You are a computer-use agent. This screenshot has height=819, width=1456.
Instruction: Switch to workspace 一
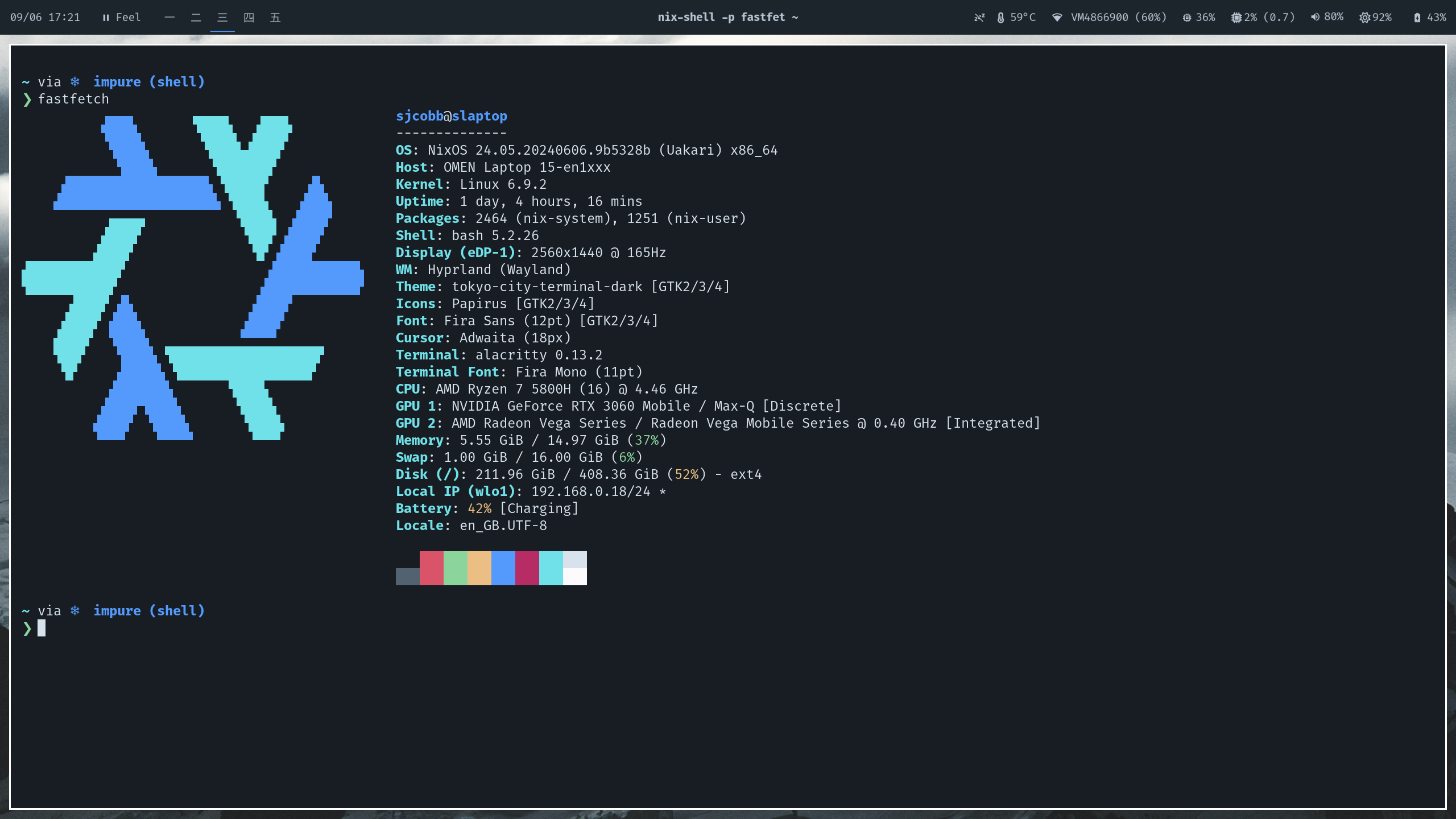169,18
